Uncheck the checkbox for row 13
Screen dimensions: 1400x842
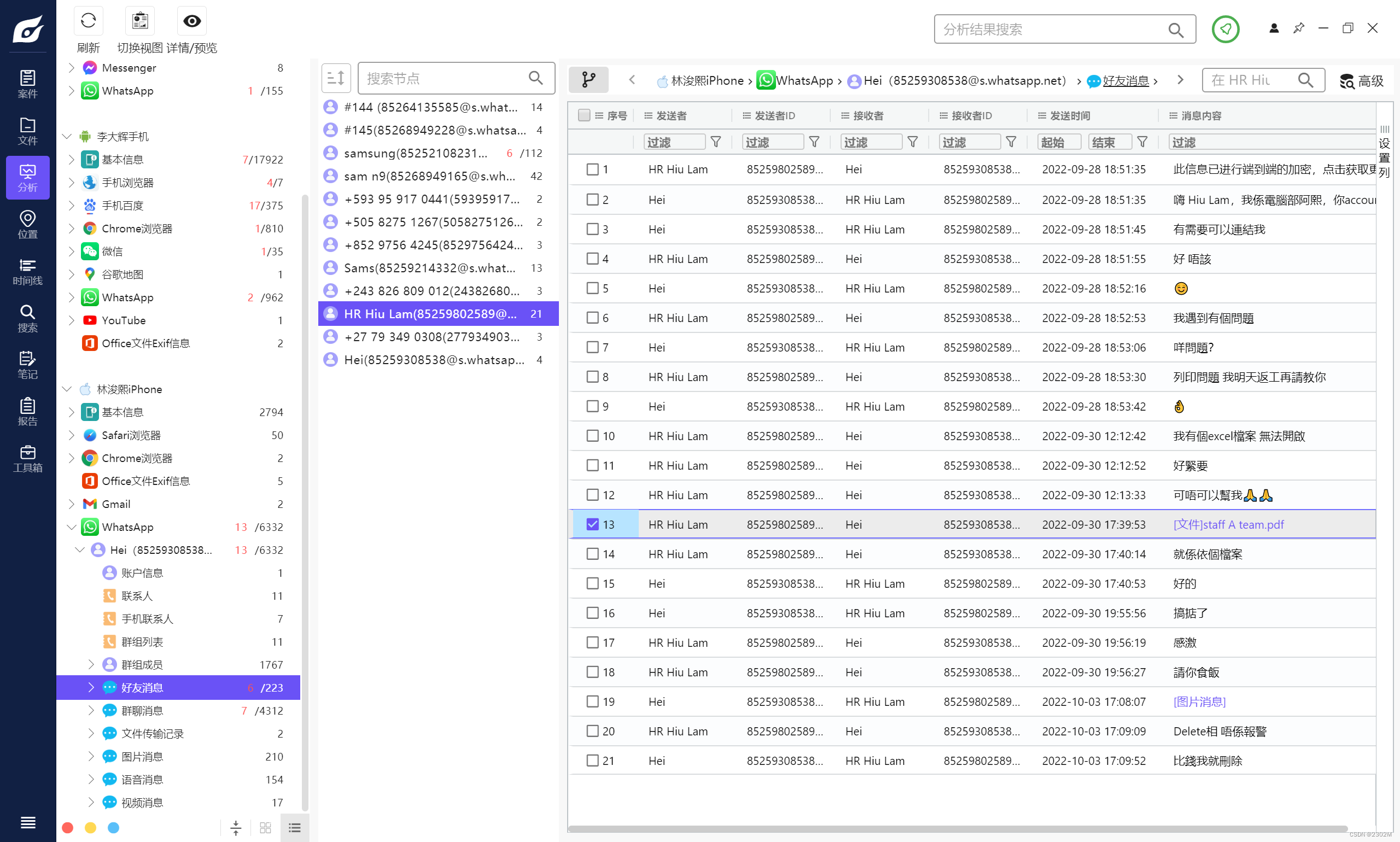tap(592, 524)
